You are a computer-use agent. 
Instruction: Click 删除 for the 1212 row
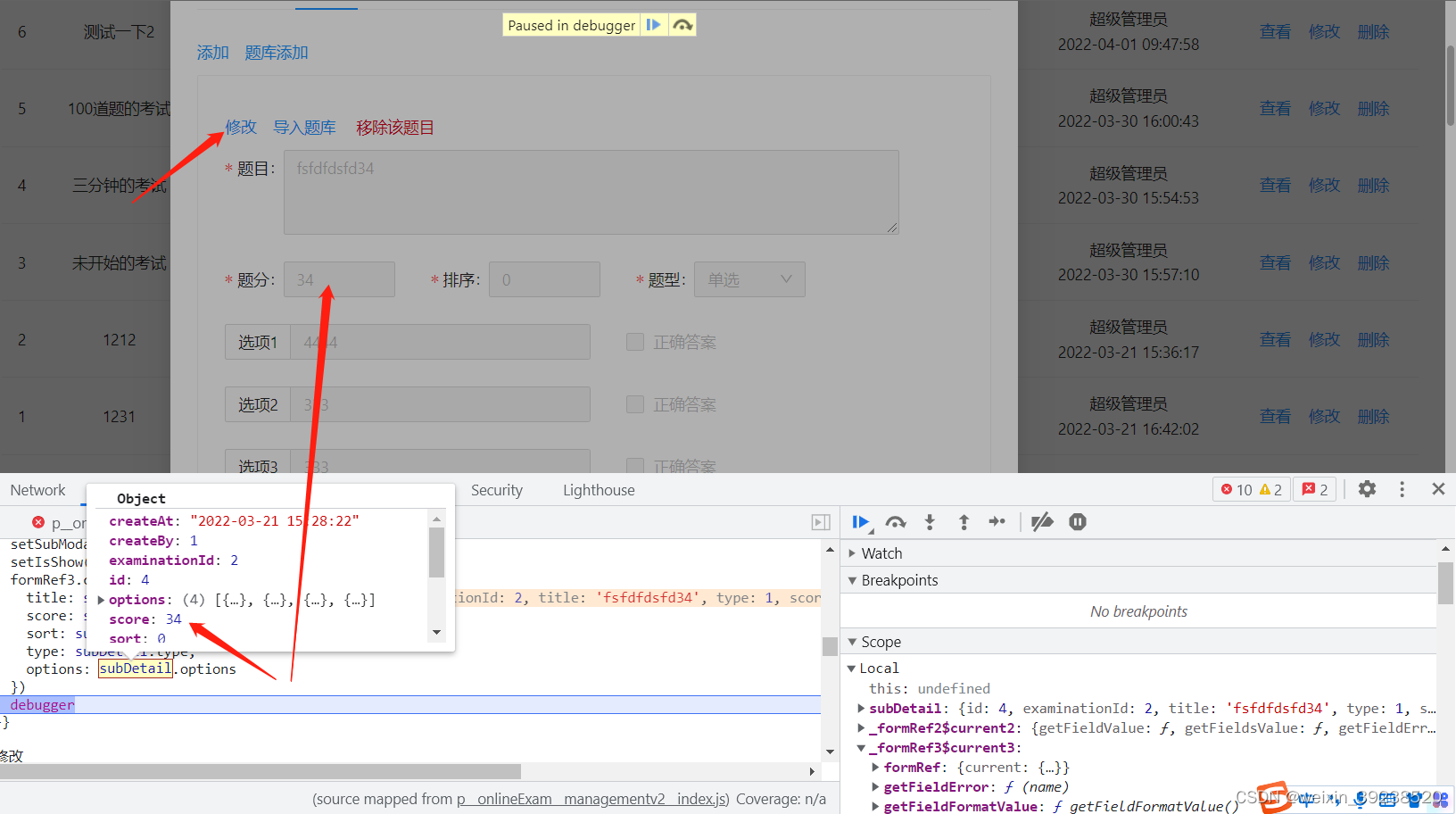[1373, 340]
